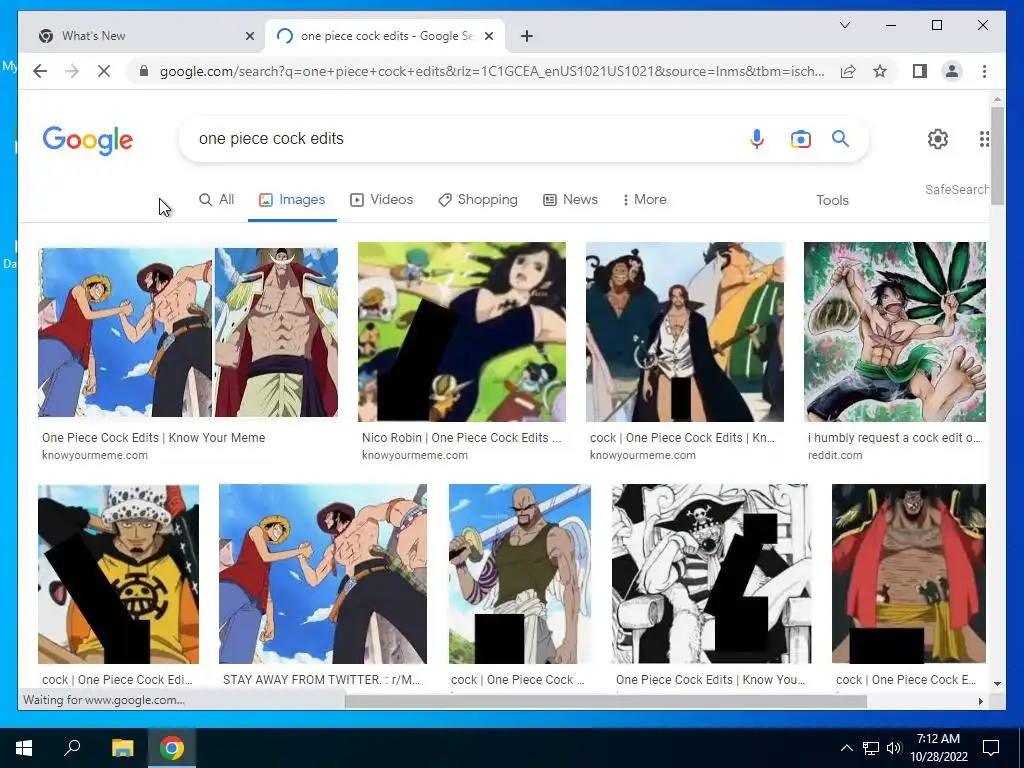Image resolution: width=1024 pixels, height=768 pixels.
Task: Select the Images results tab
Action: pos(292,200)
